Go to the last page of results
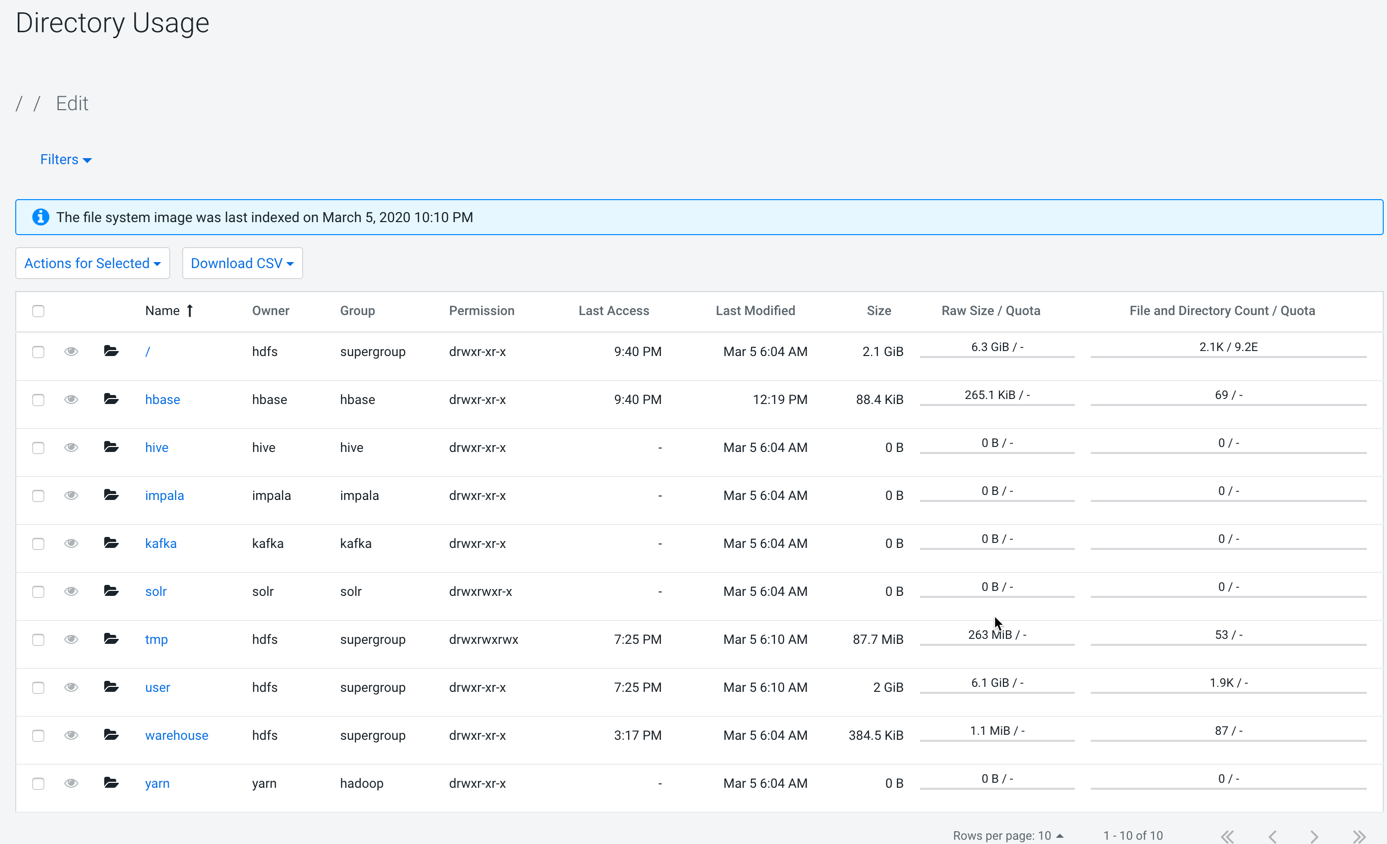Screen dimensions: 1387x844 (x=1358, y=836)
